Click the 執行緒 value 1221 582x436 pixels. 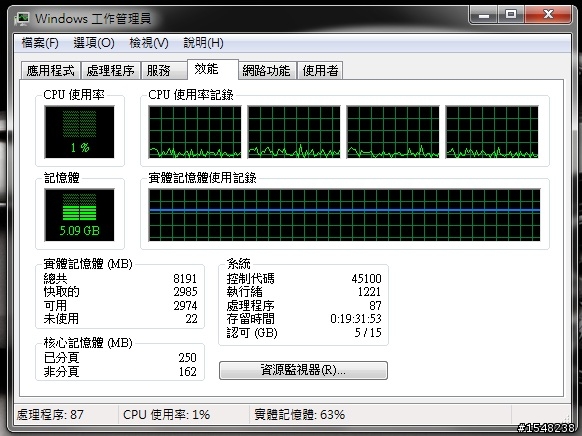[x=369, y=292]
